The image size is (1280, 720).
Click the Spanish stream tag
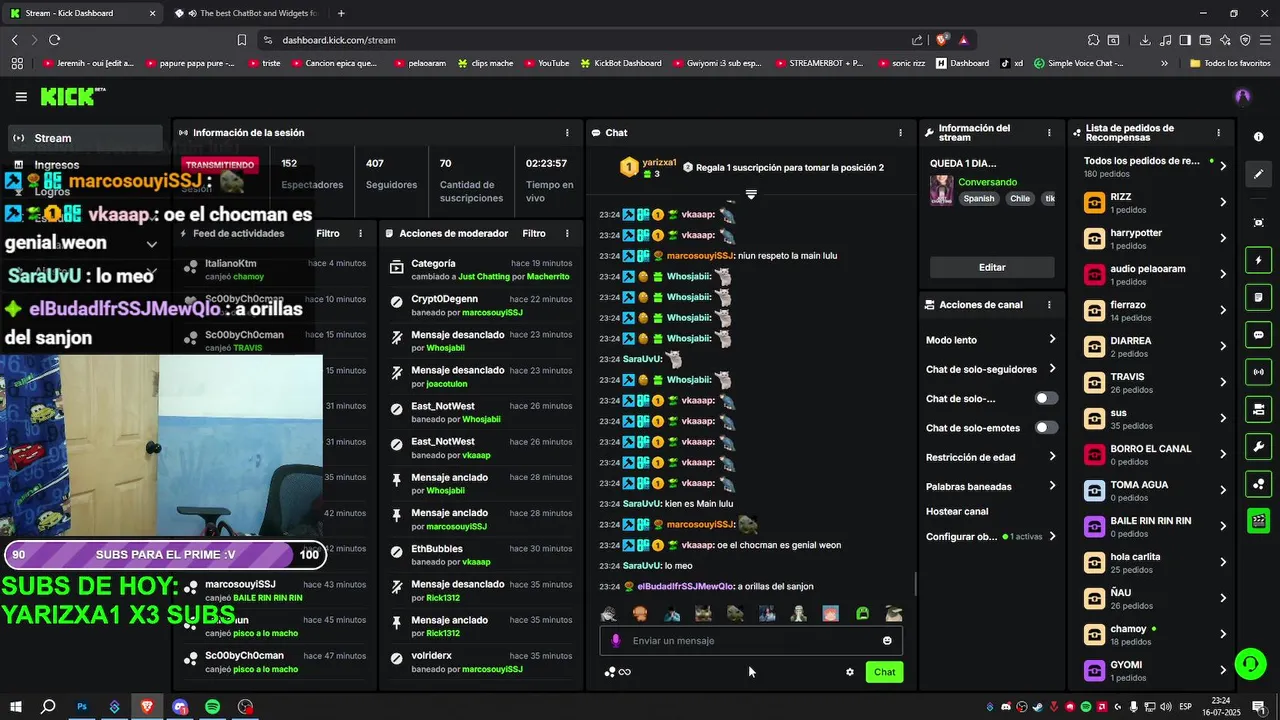(979, 199)
